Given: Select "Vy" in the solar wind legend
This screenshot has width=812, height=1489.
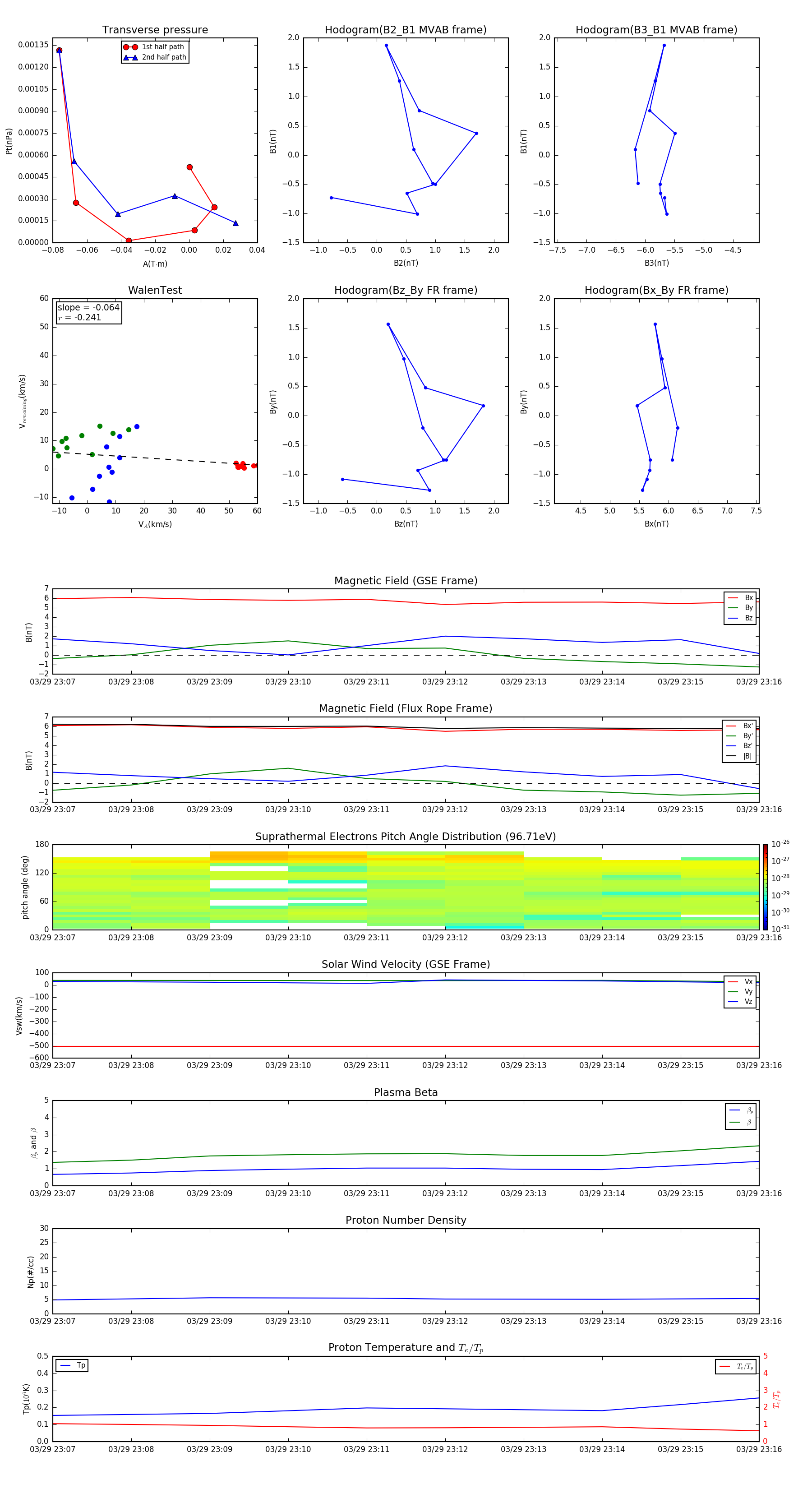Looking at the screenshot, I should tap(740, 991).
